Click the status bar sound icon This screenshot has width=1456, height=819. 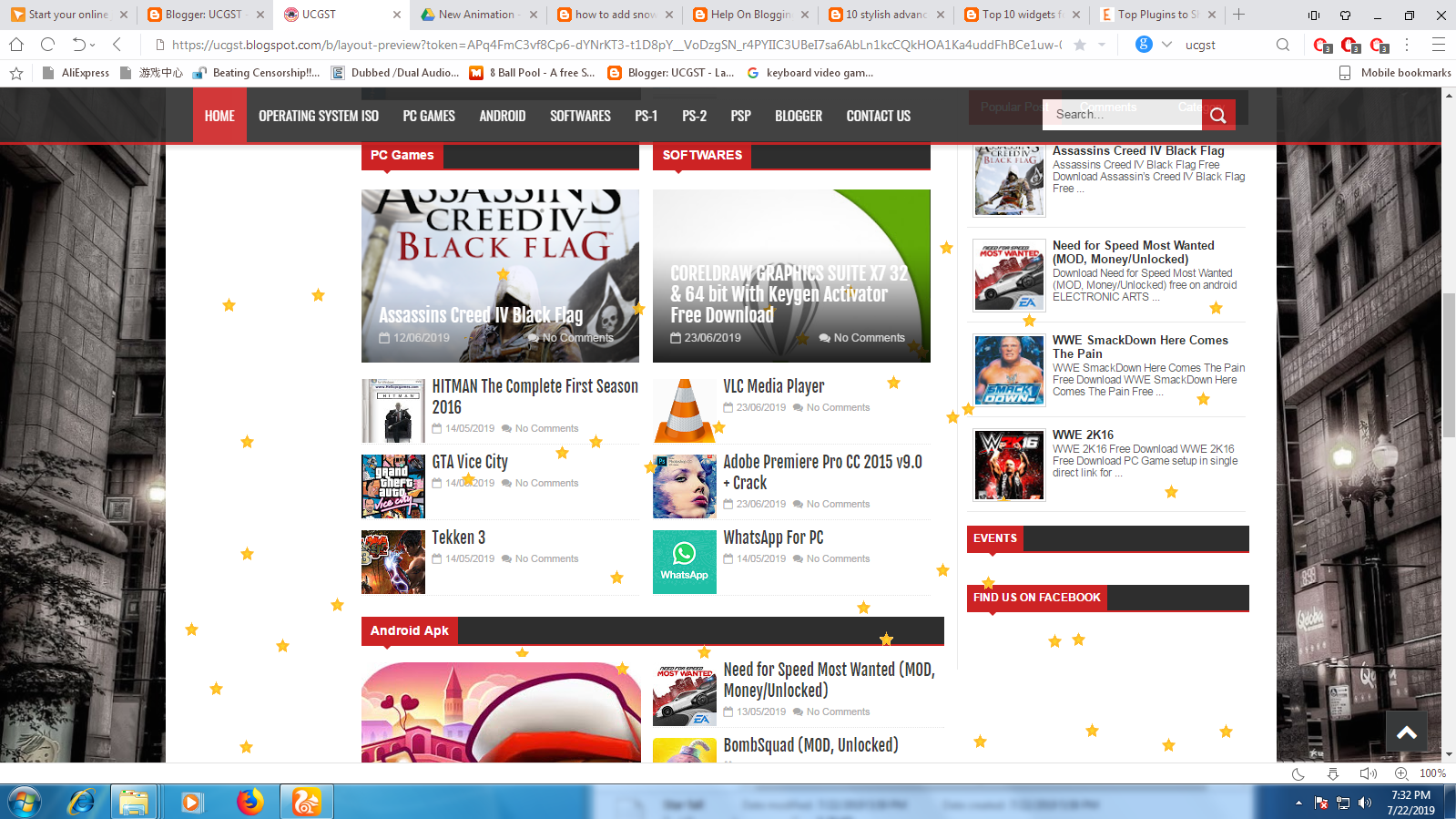pos(1368,773)
